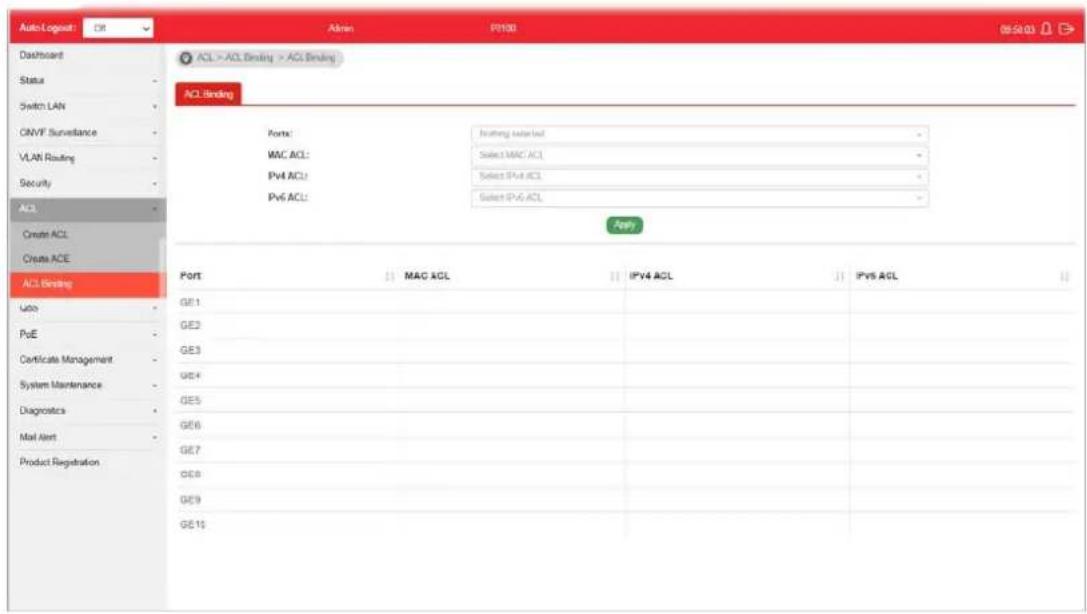Viewport: 1087px width, 614px height.
Task: Sort table by IPv6 ACL column icon
Action: 1065,277
